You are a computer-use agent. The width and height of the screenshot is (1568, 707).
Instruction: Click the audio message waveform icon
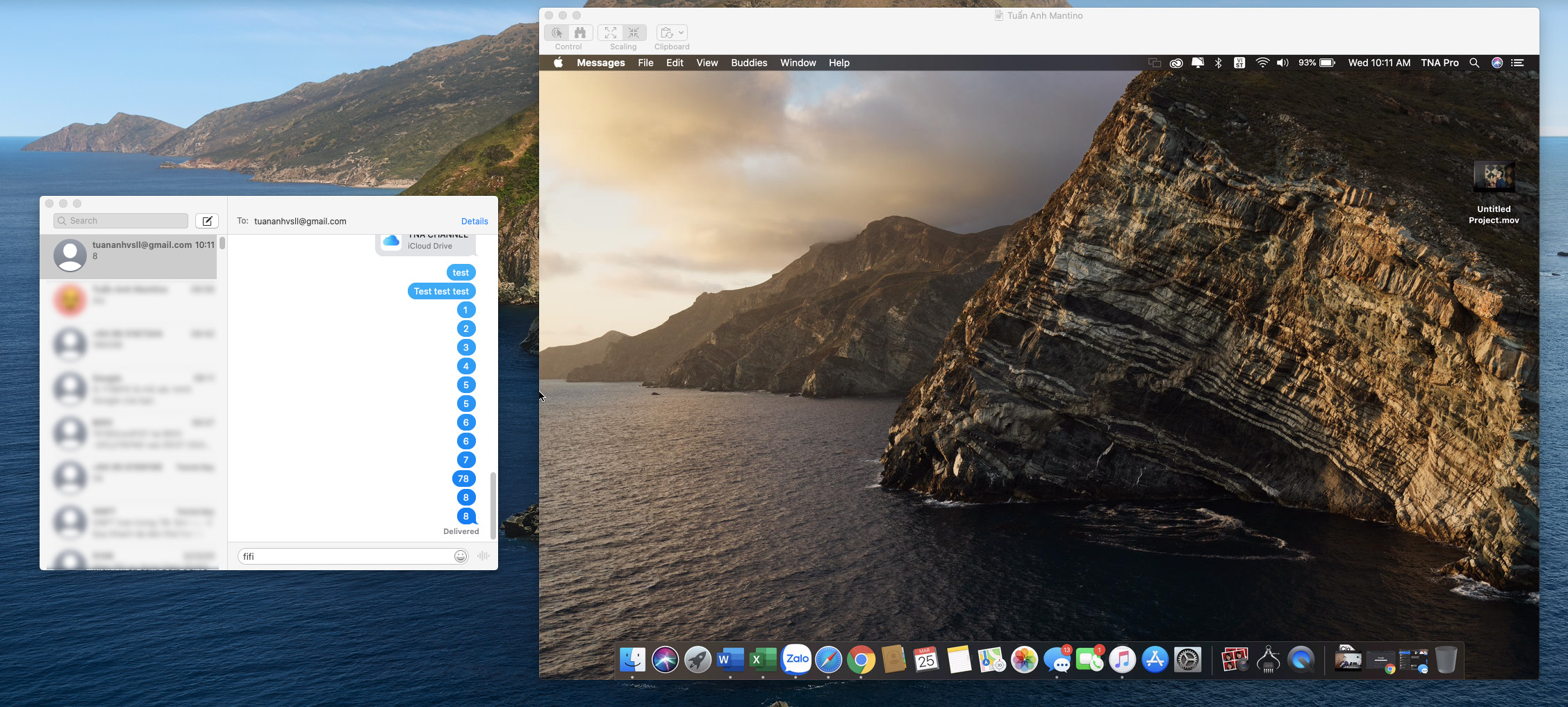[483, 556]
